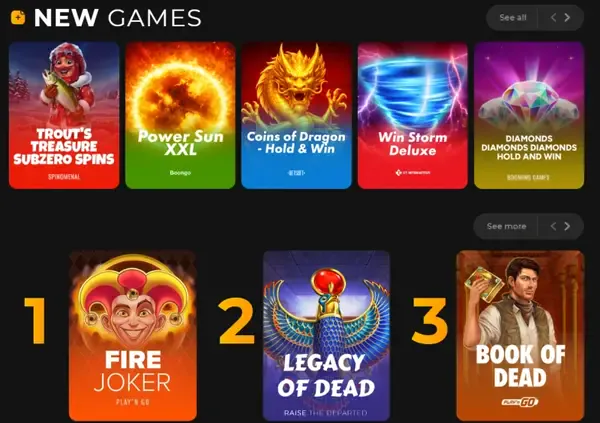Show previous top-ranked games

(x=553, y=226)
